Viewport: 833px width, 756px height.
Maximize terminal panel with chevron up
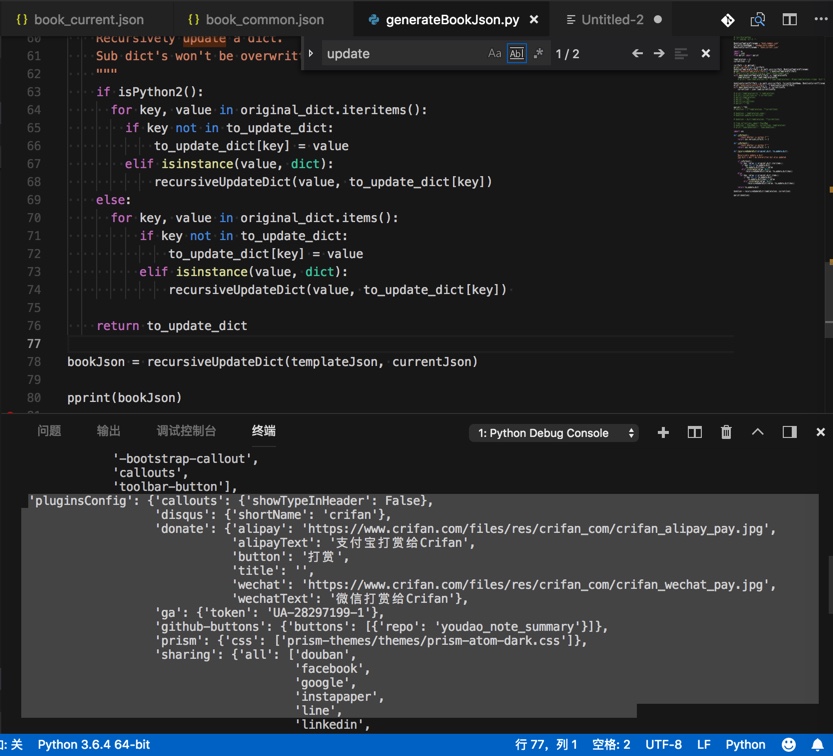[x=758, y=432]
